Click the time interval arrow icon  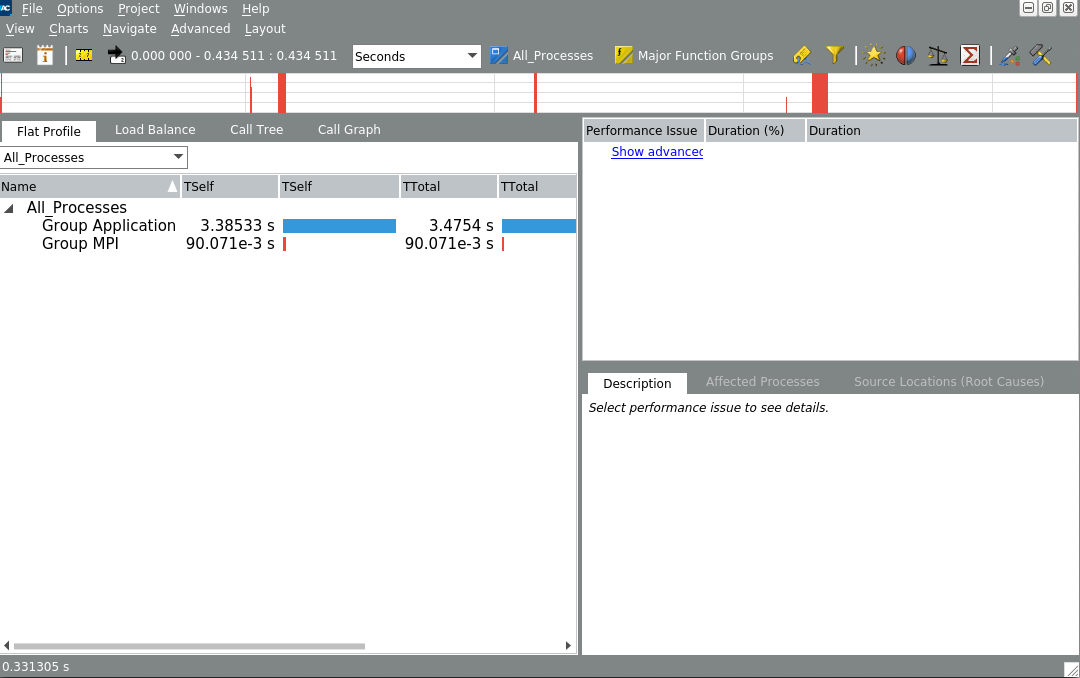pyautogui.click(x=116, y=55)
